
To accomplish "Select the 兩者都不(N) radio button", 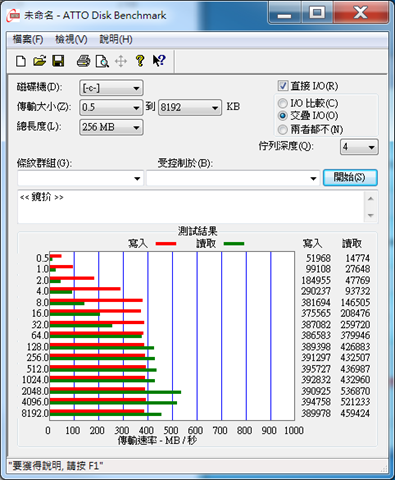I will tap(282, 129).
